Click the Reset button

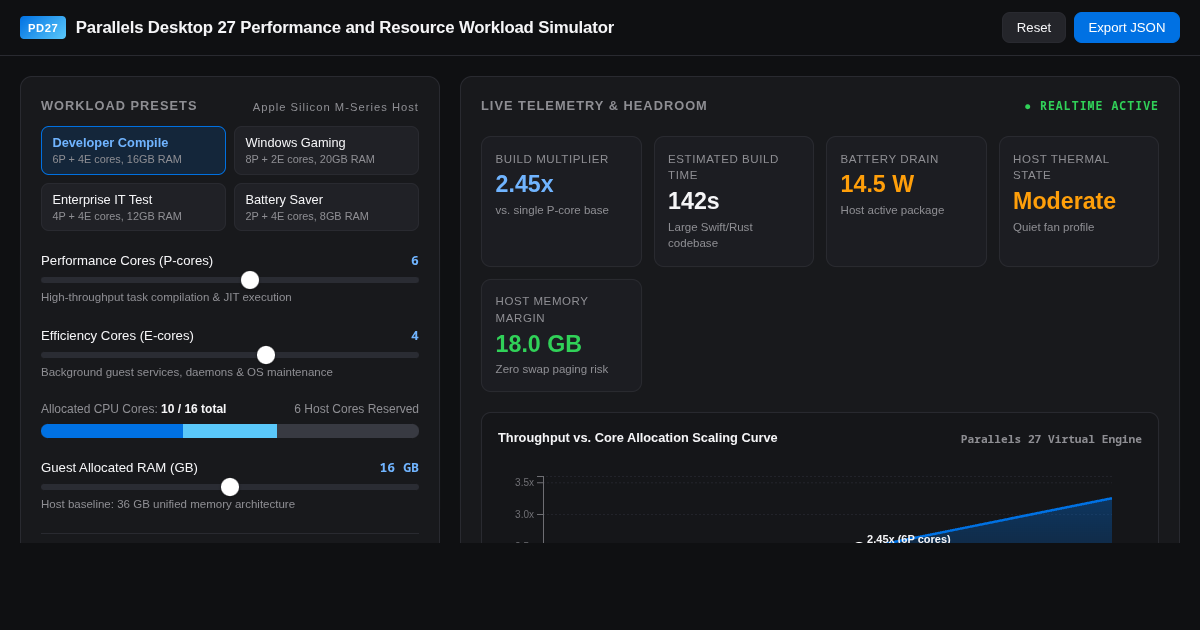(x=1034, y=28)
